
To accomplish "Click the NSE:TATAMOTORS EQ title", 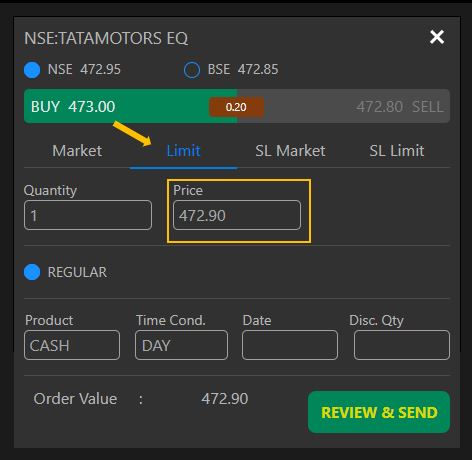I will (106, 38).
